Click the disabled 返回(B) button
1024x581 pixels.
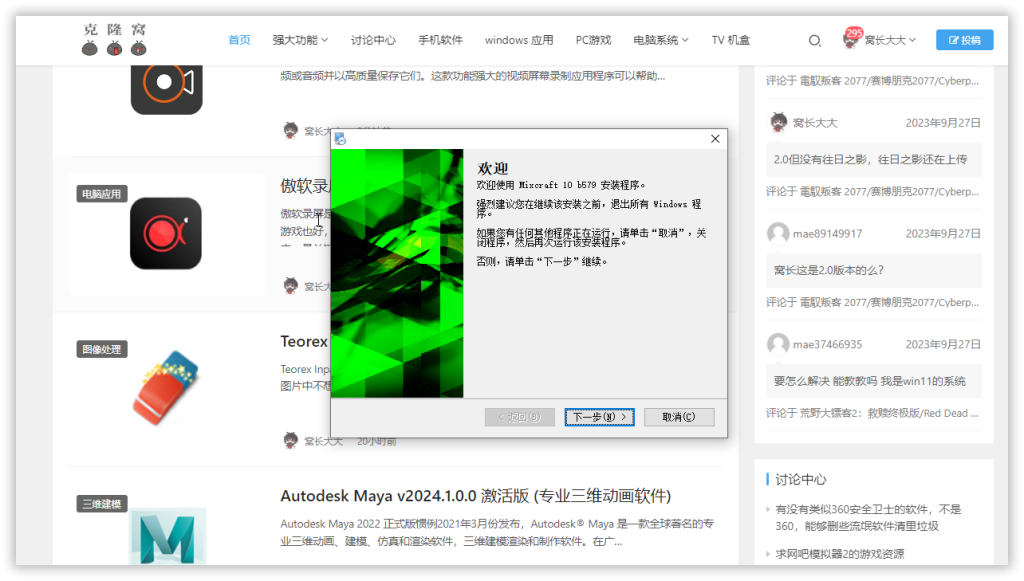click(x=520, y=416)
